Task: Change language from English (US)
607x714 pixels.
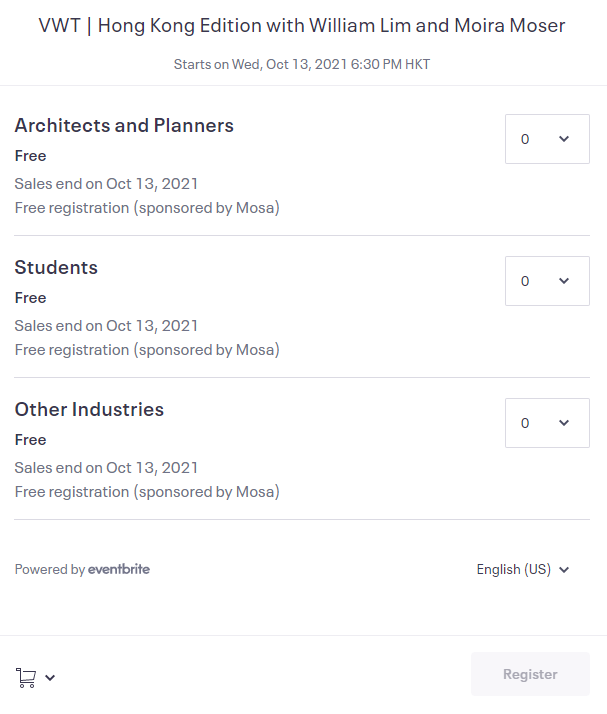Action: click(x=523, y=569)
